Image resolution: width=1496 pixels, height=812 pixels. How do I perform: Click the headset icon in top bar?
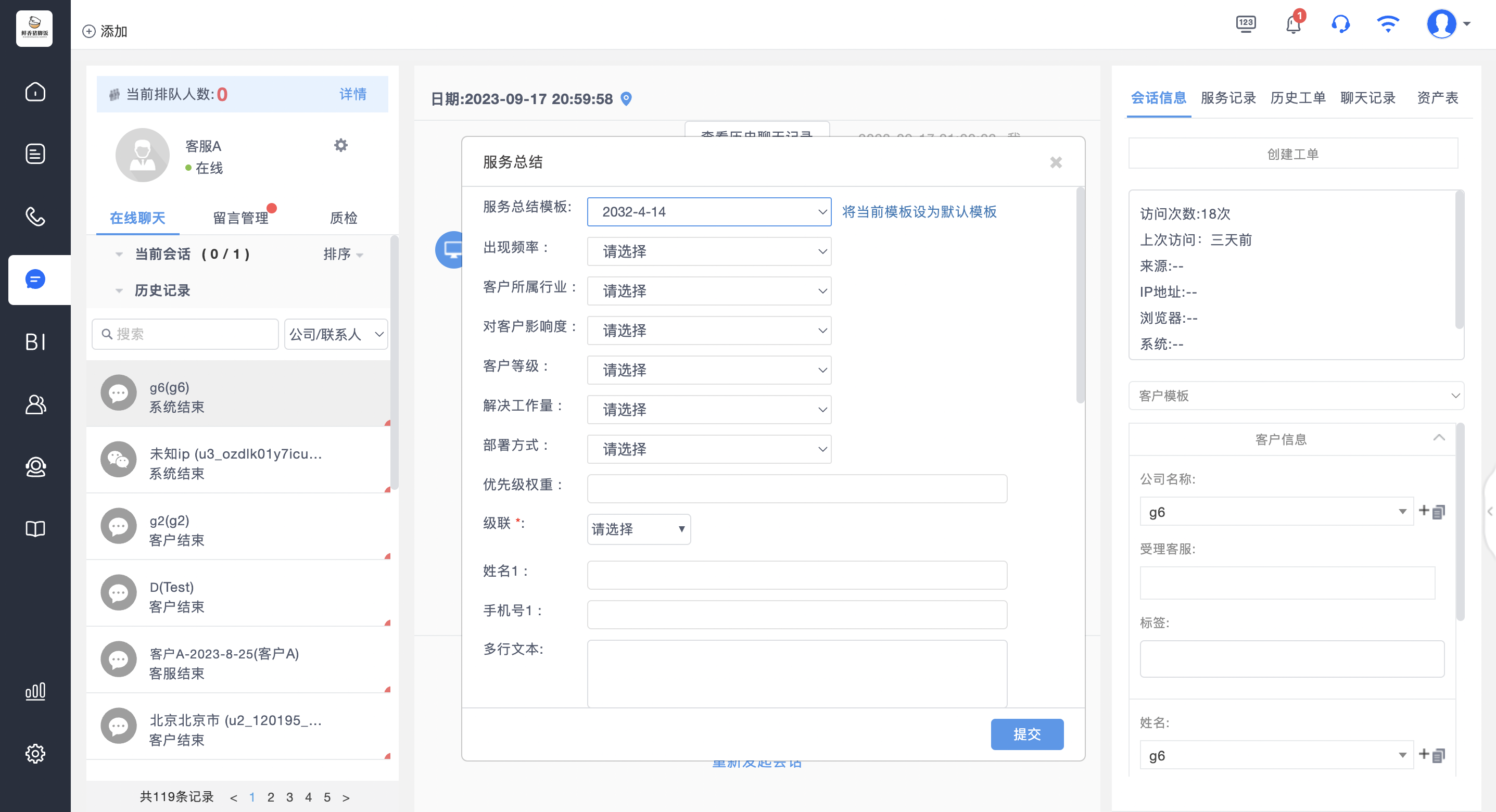[x=1340, y=24]
